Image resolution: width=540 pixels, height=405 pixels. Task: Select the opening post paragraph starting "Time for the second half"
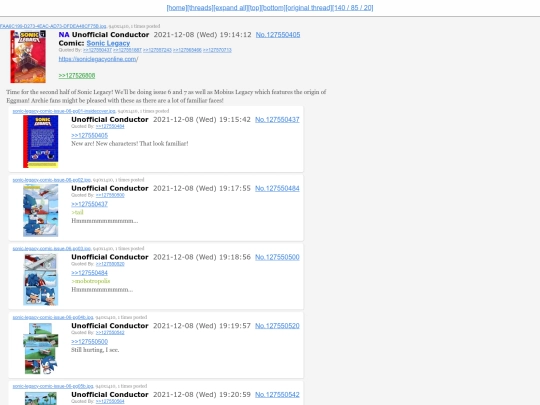[166, 96]
